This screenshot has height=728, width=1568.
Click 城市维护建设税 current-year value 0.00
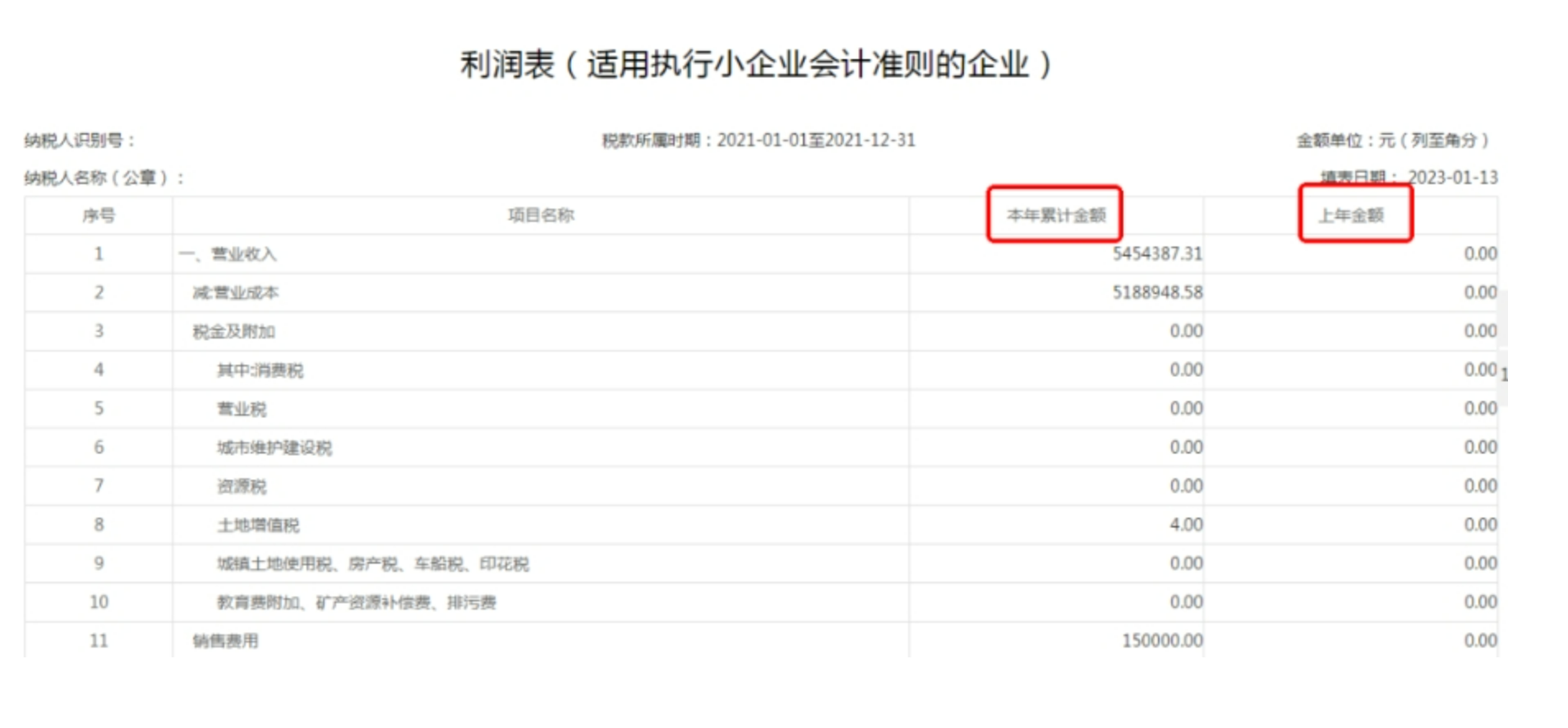[x=1186, y=447]
